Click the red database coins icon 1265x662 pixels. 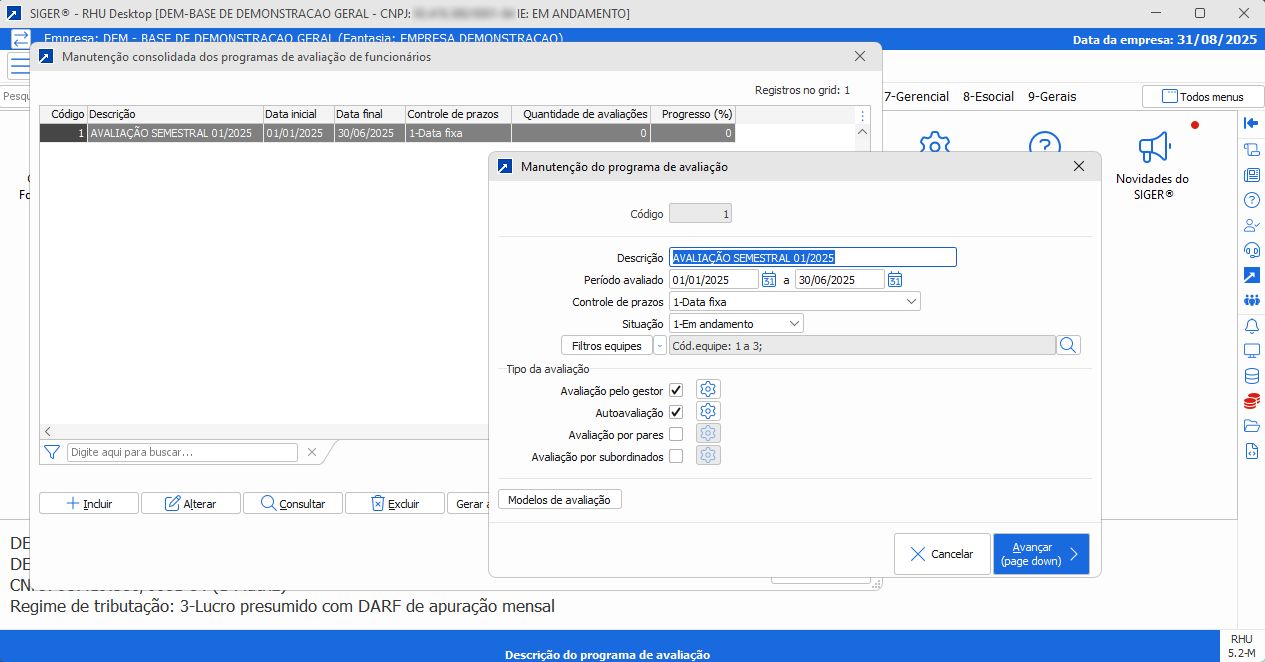pyautogui.click(x=1251, y=401)
